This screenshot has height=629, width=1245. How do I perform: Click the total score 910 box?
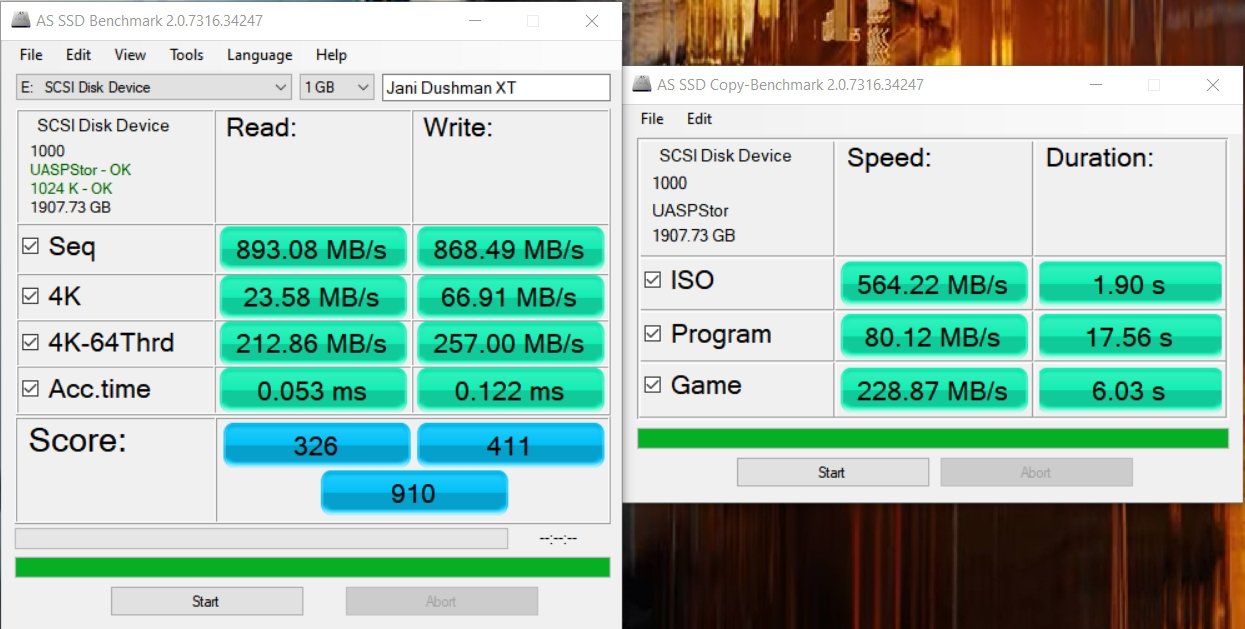[414, 493]
